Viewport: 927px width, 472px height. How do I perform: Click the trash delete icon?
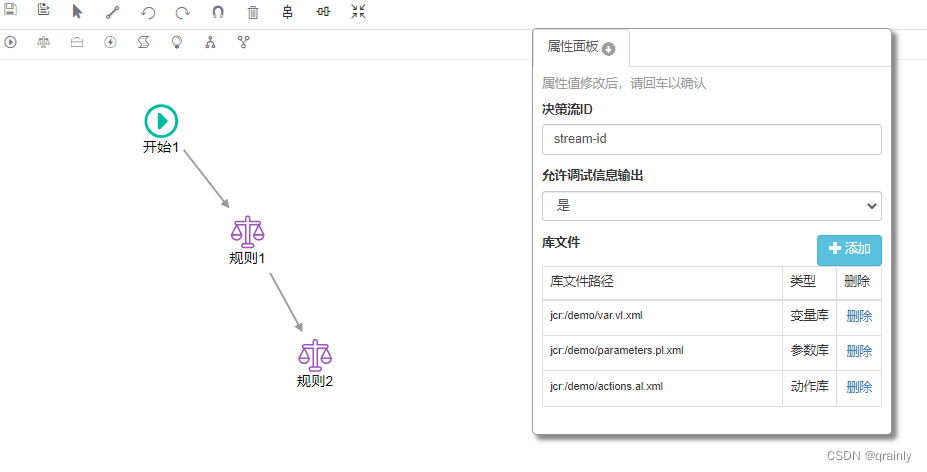(x=253, y=12)
